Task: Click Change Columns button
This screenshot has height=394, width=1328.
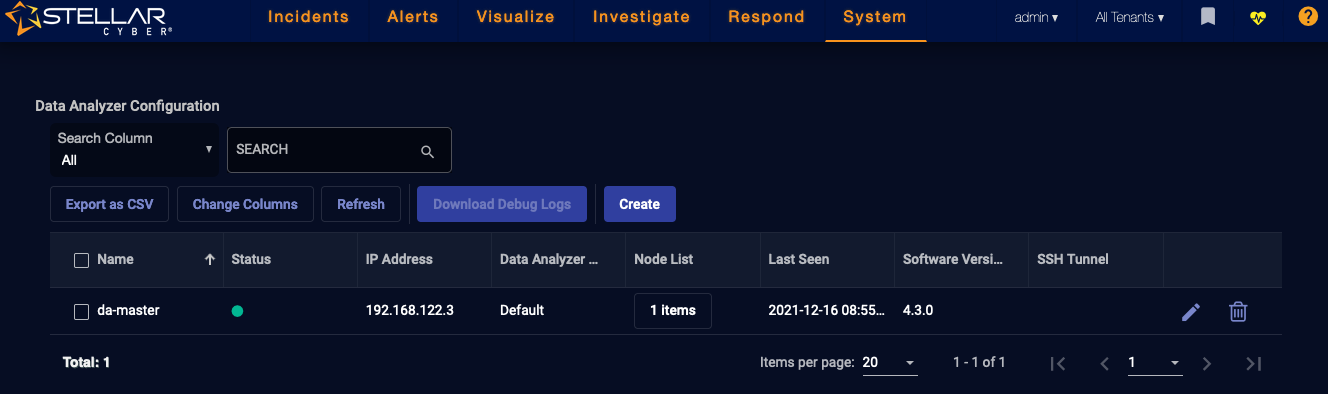Action: point(245,204)
